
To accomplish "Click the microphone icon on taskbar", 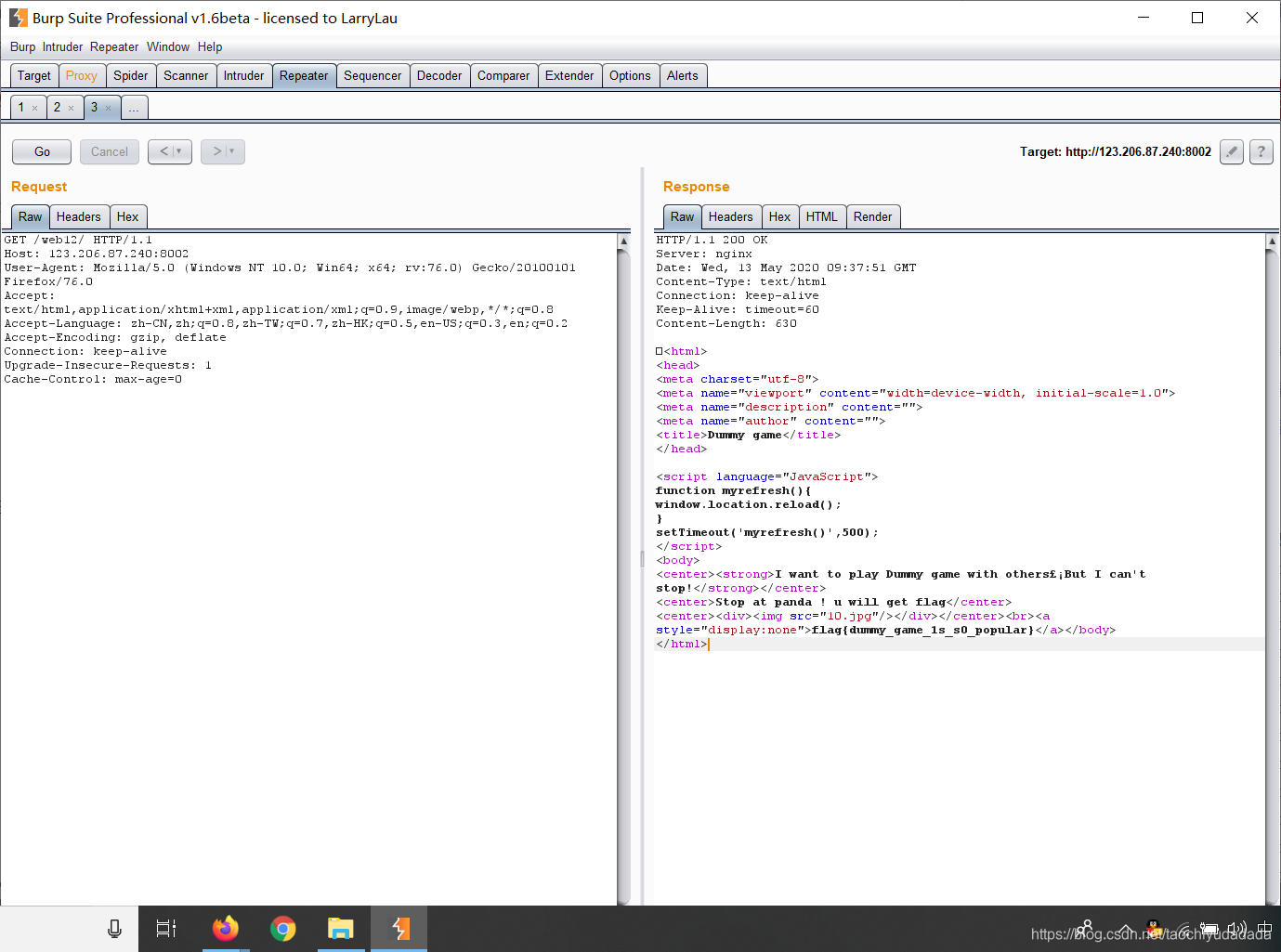I will coord(114,929).
